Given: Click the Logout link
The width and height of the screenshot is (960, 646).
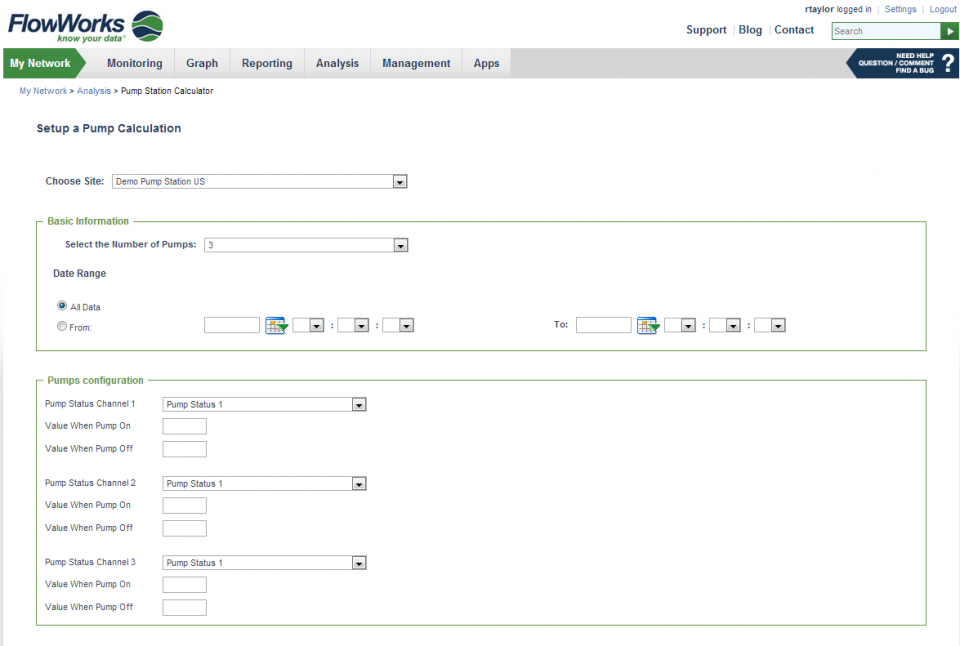Looking at the screenshot, I should tap(943, 9).
